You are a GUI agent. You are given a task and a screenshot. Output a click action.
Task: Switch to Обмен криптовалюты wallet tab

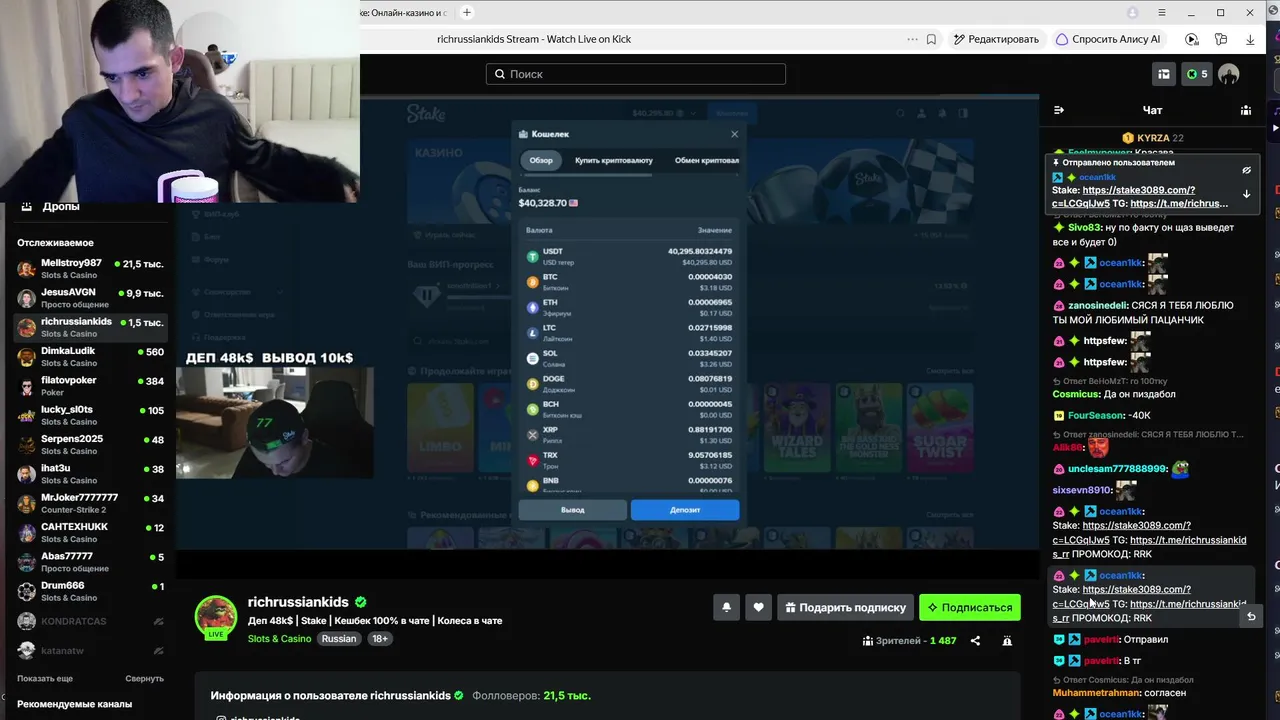pyautogui.click(x=706, y=160)
